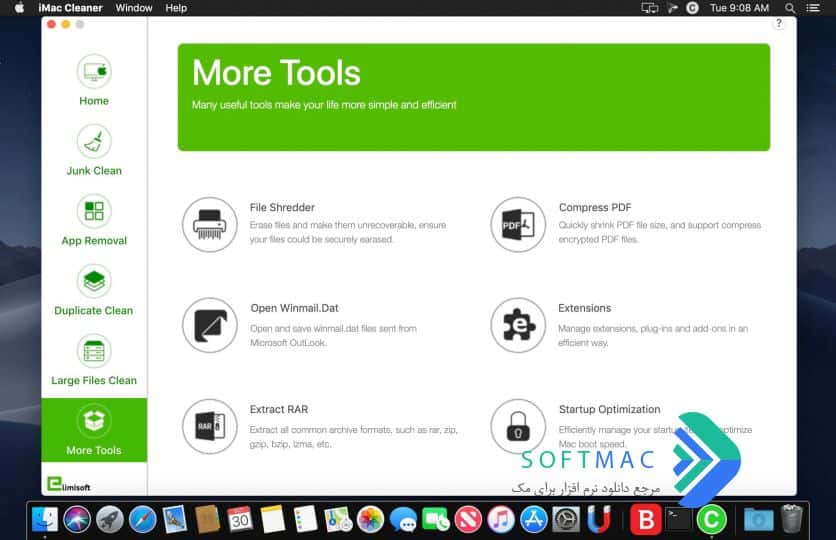Screen dimensions: 836x540
Task: Open Notification Center list icon
Action: (813, 8)
